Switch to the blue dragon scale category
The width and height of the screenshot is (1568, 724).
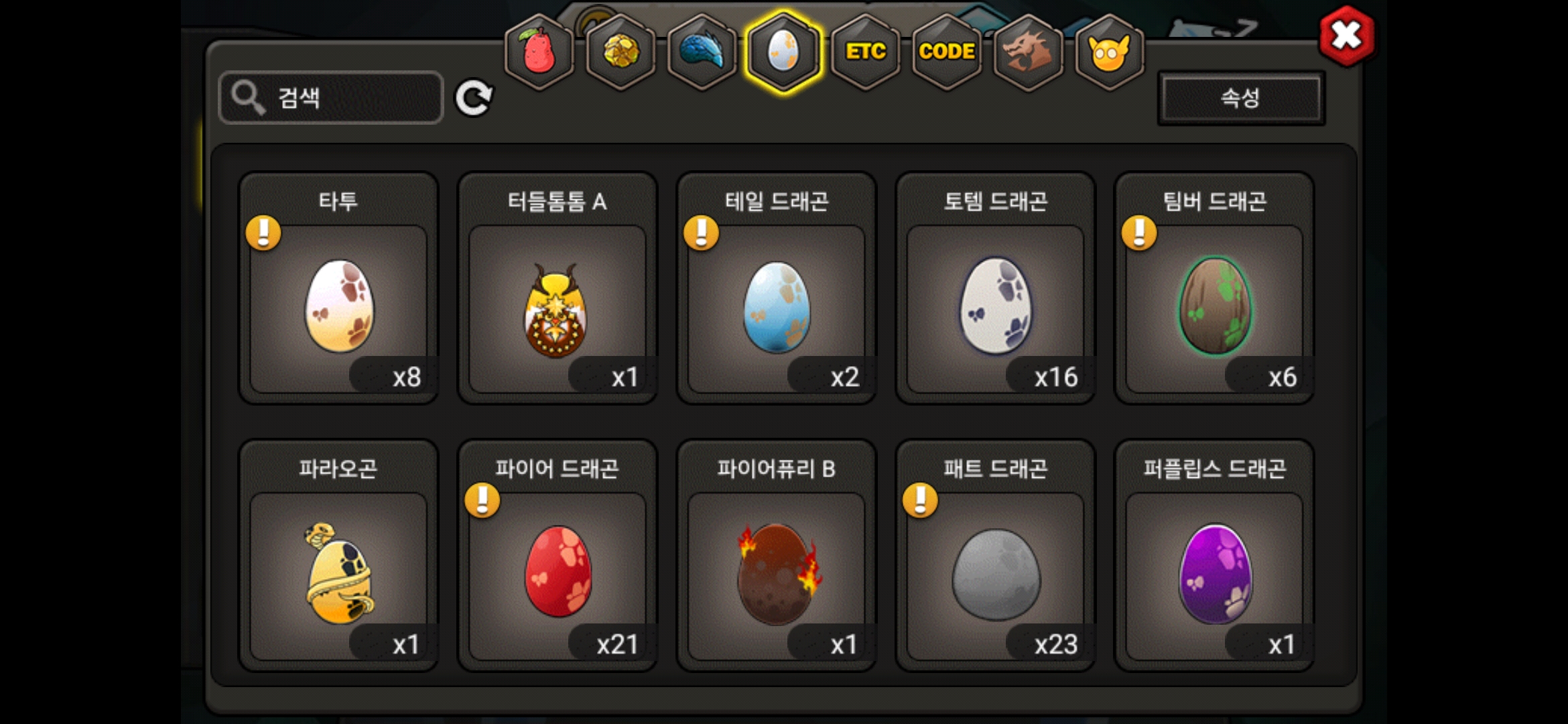click(702, 52)
